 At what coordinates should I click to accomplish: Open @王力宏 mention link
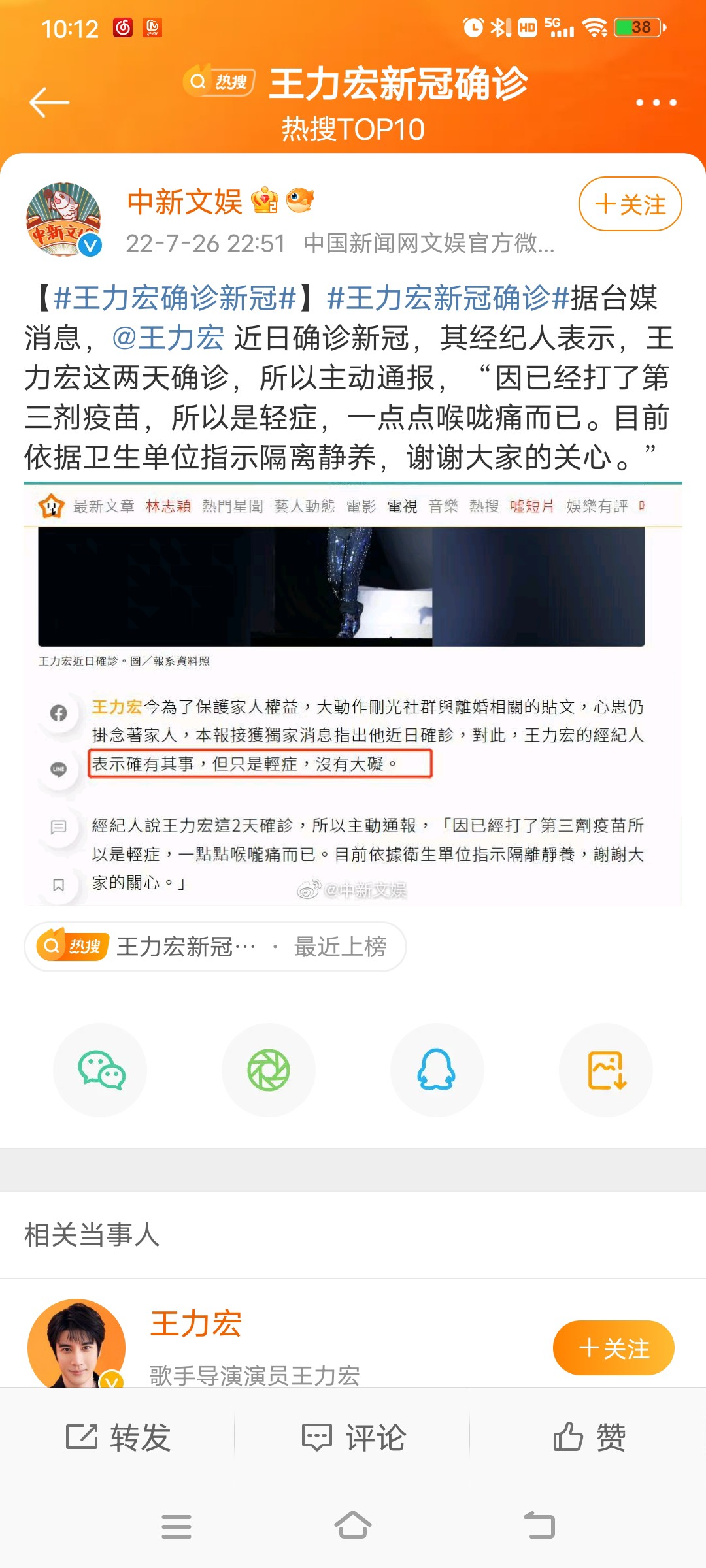click(168, 338)
